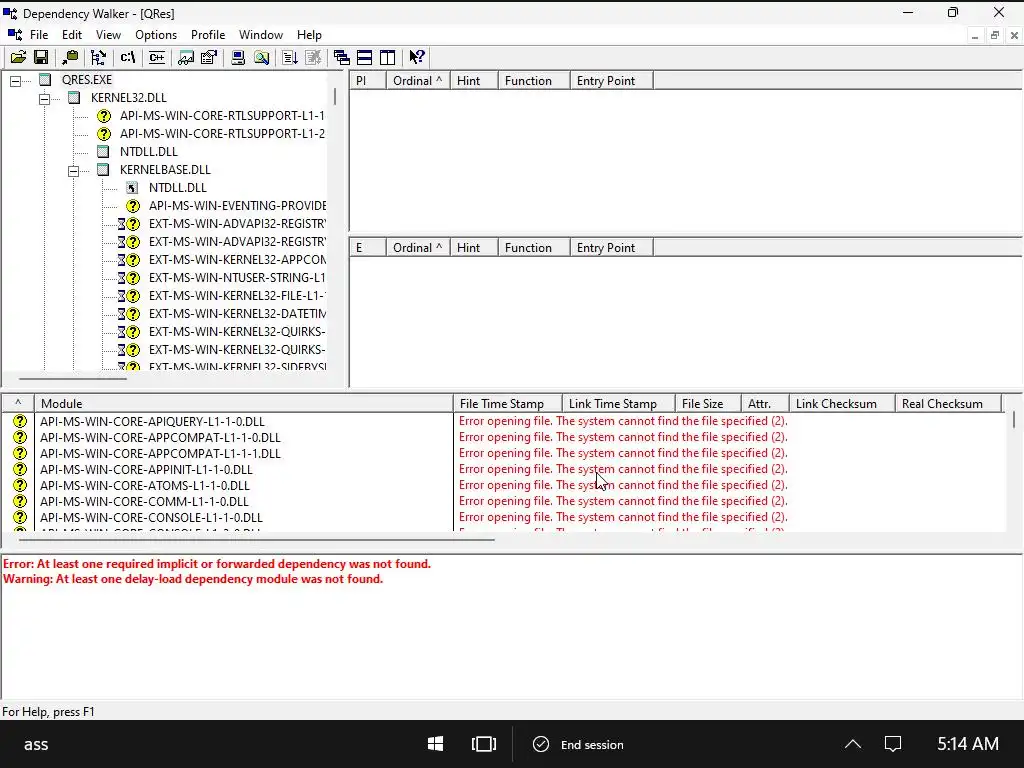Open the Profile menu
Viewport: 1024px width, 768px height.
[208, 35]
